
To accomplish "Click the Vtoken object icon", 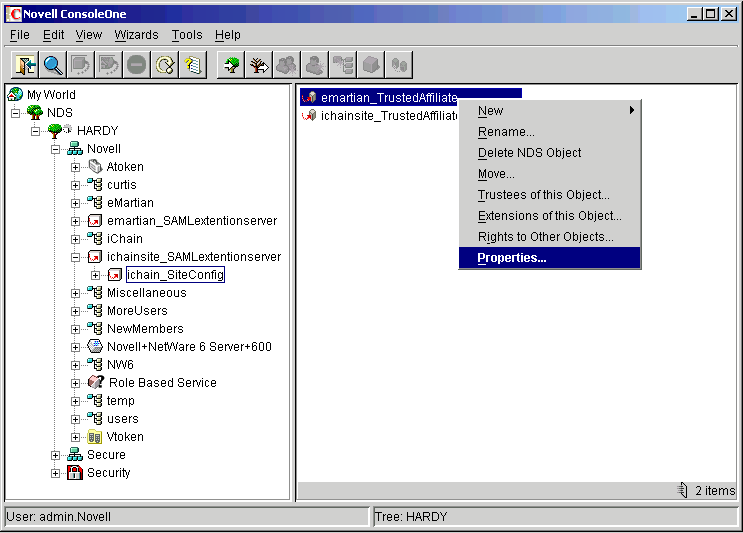I will [95, 436].
